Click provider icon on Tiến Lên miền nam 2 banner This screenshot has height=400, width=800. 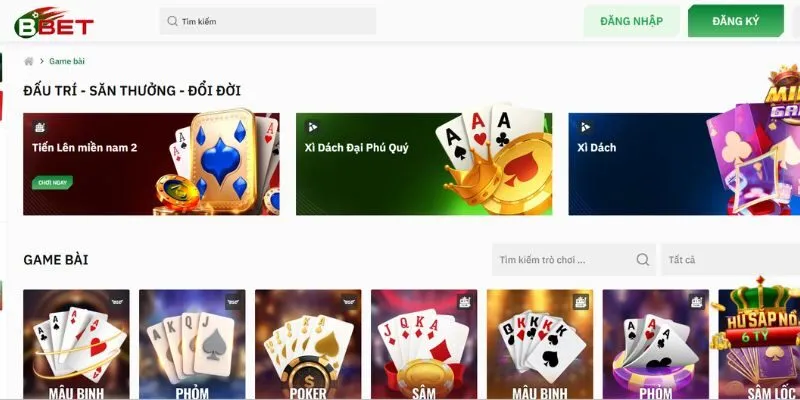point(39,127)
